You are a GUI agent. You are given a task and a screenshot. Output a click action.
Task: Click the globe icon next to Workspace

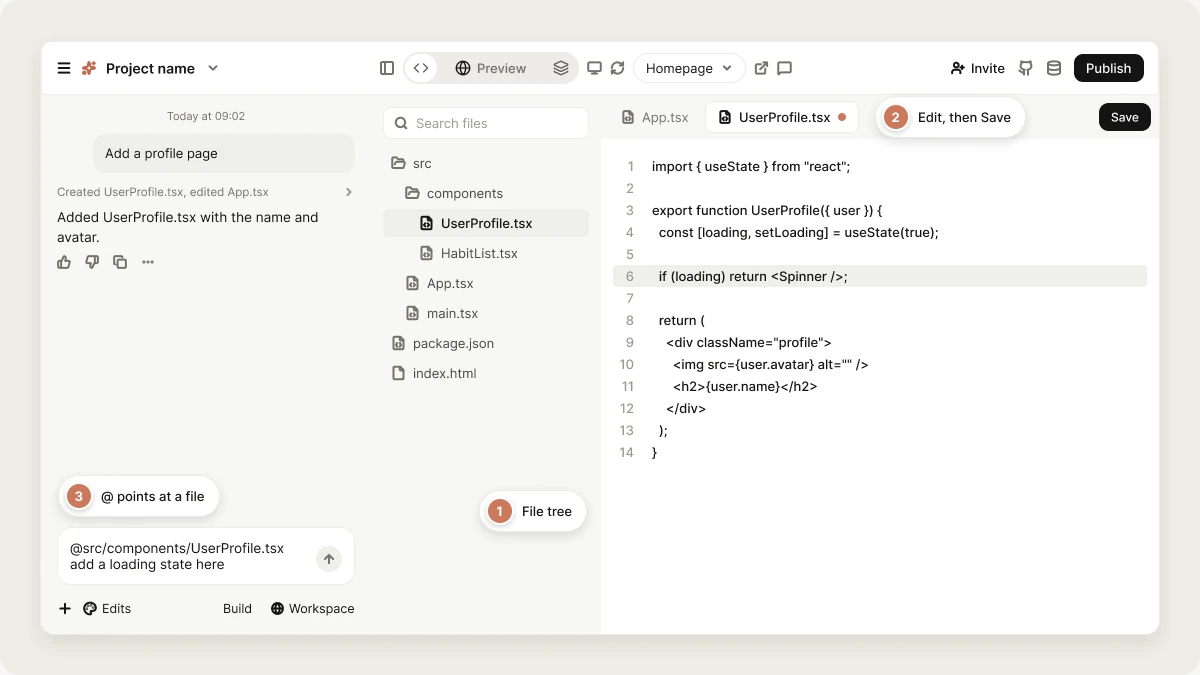(x=277, y=608)
